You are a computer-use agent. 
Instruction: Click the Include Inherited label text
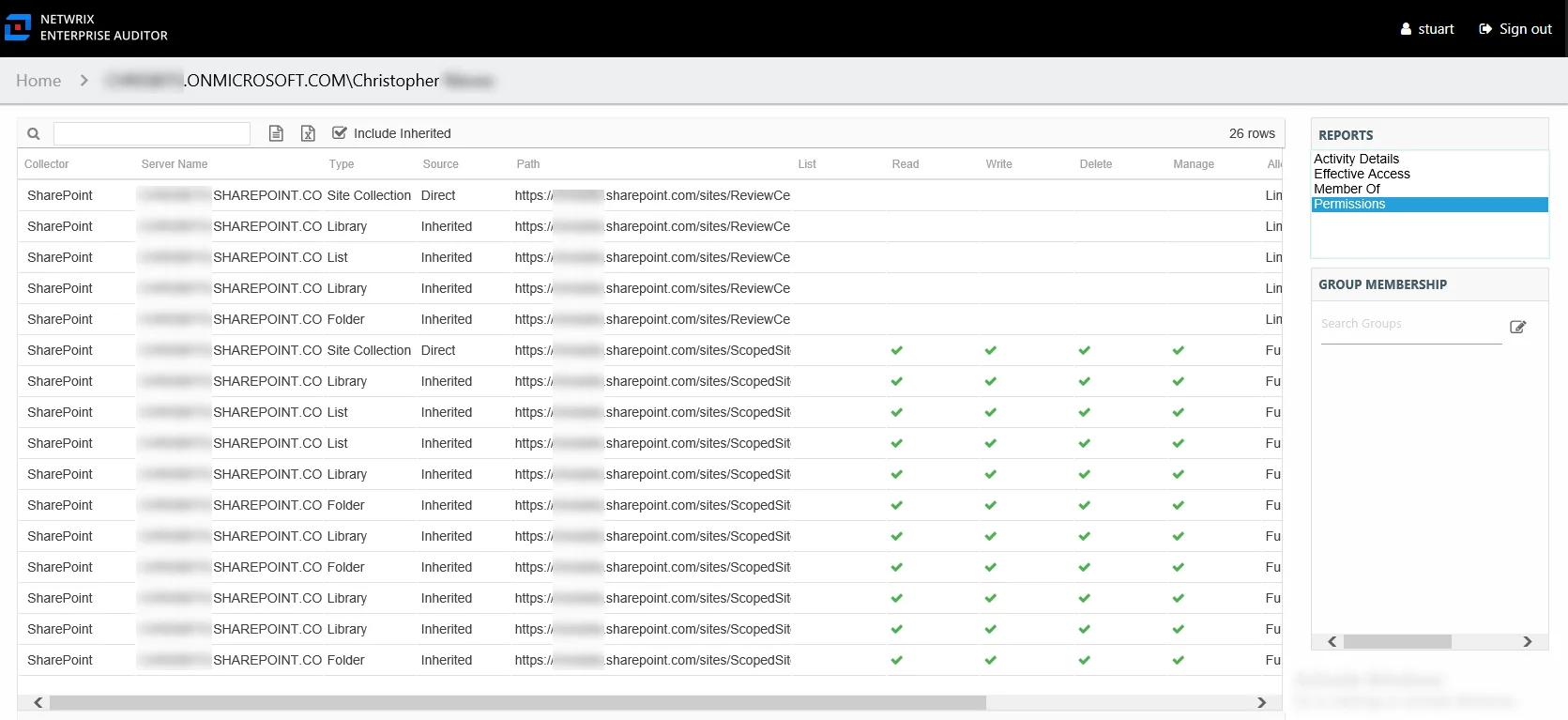click(403, 133)
